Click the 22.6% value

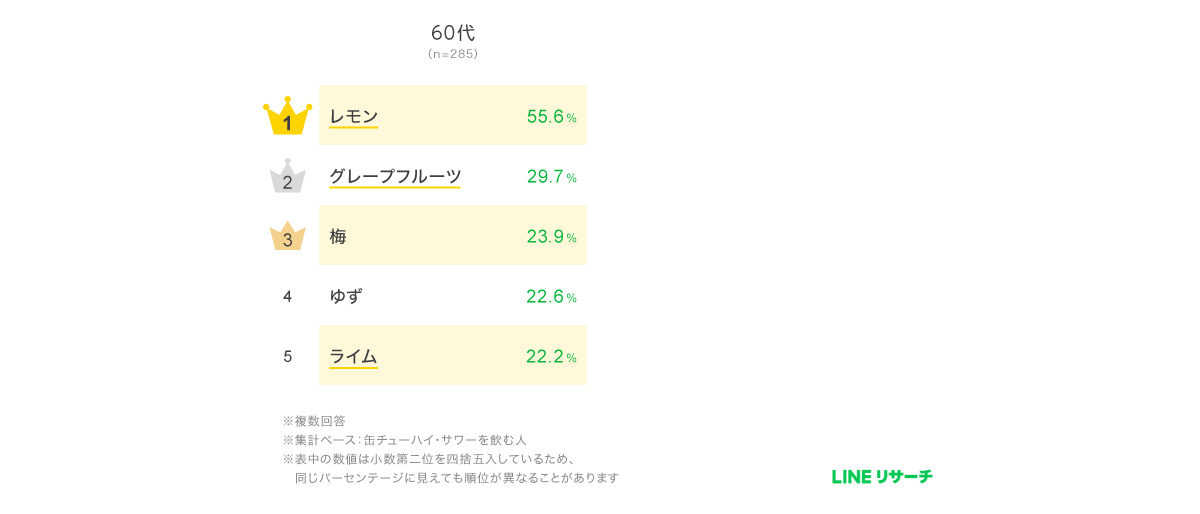coord(551,297)
